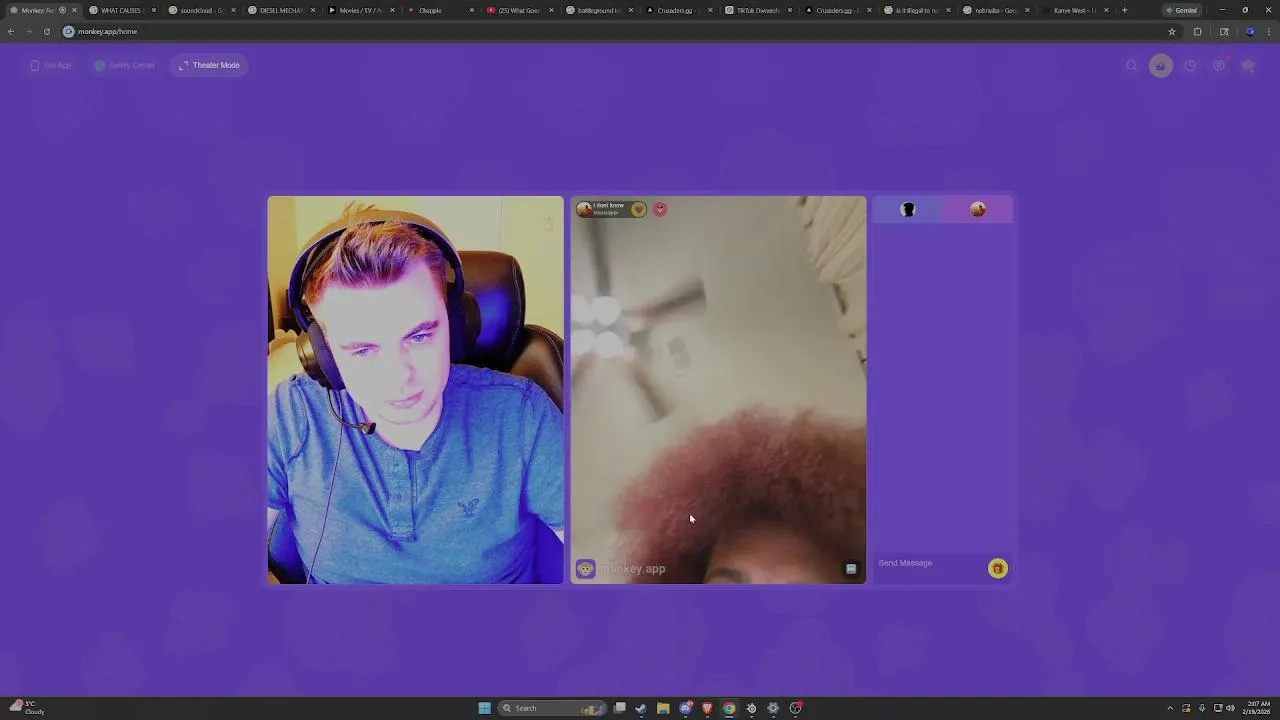Viewport: 1280px width, 720px height.
Task: Open Chrome from the taskbar
Action: click(x=729, y=708)
